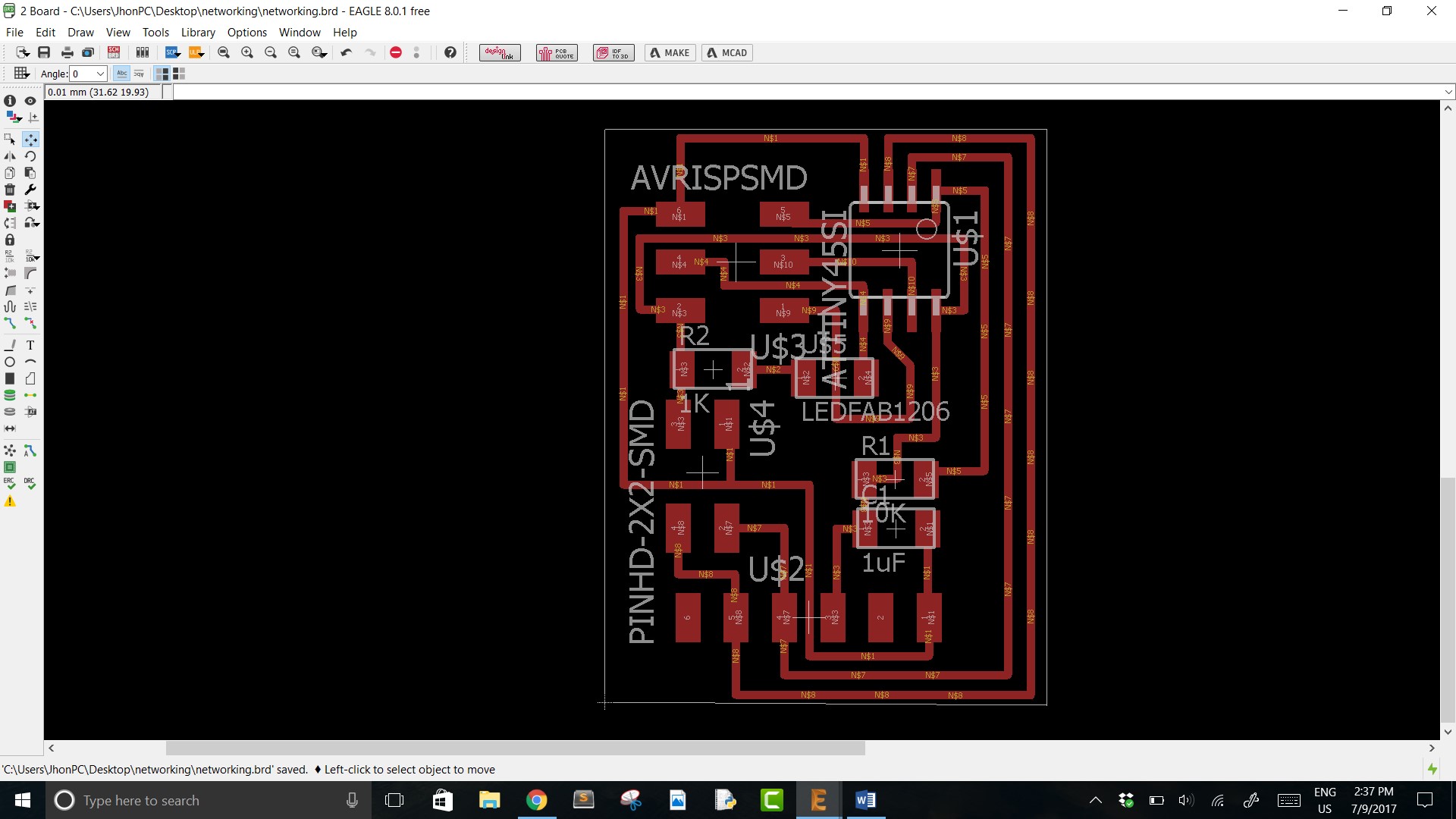Toggle the second view mode button beside Abc

click(179, 74)
